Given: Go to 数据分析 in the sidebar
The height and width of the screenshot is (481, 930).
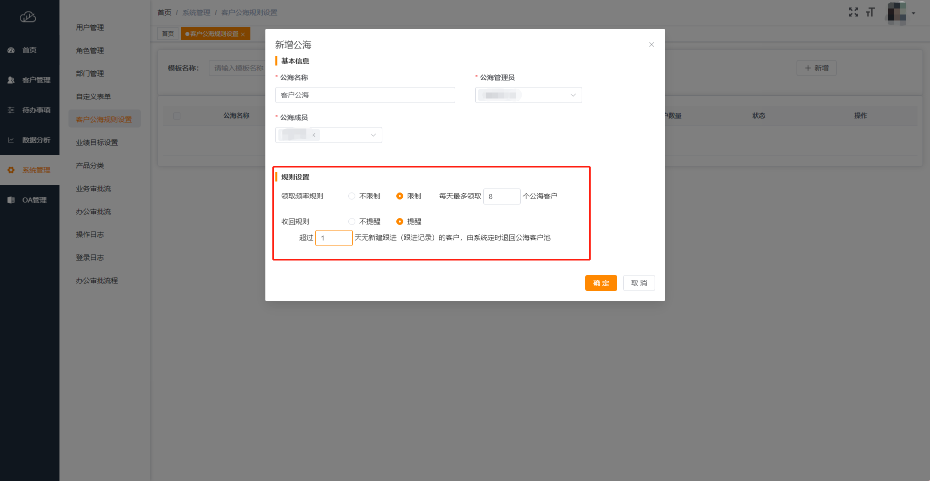Looking at the screenshot, I should (29, 140).
